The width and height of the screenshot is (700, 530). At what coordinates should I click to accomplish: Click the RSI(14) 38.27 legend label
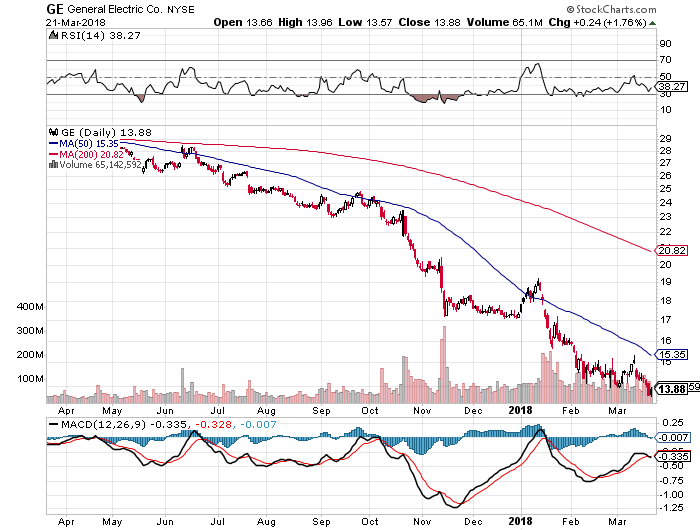tap(100, 35)
